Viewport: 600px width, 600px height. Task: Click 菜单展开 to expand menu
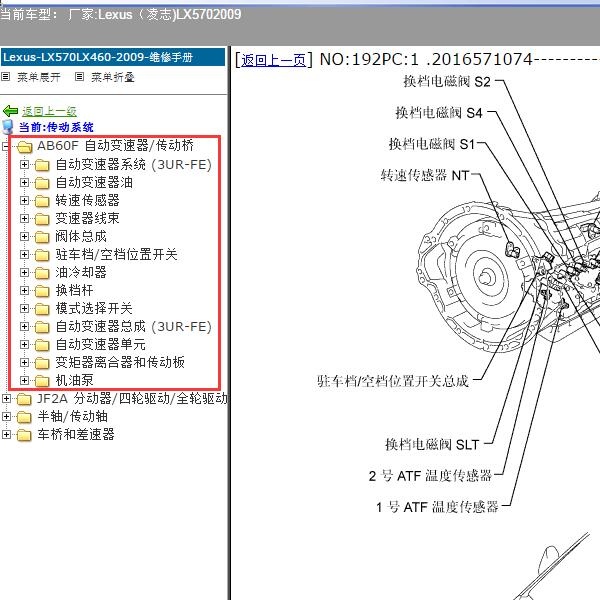[x=39, y=77]
